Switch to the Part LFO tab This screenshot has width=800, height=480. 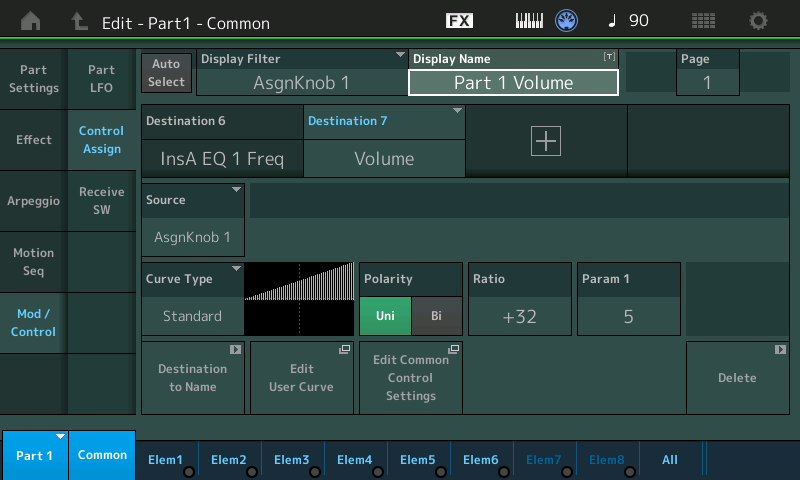coord(101,79)
